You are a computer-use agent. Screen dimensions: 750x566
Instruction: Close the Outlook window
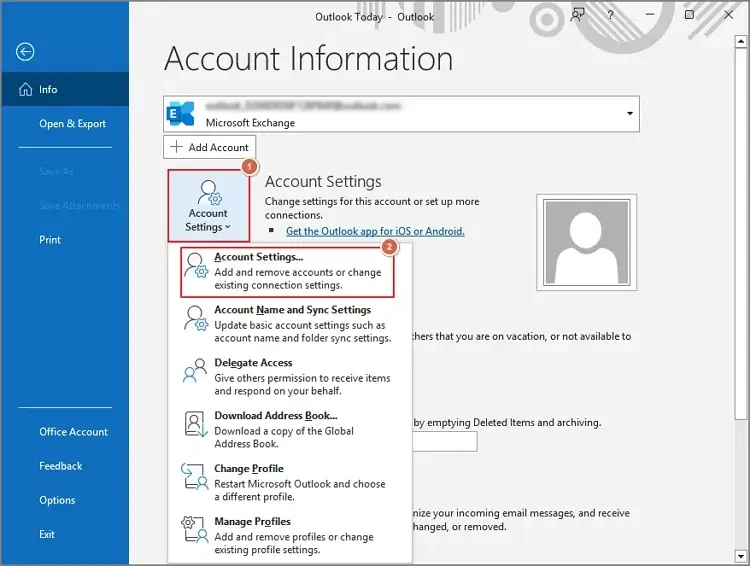[728, 15]
